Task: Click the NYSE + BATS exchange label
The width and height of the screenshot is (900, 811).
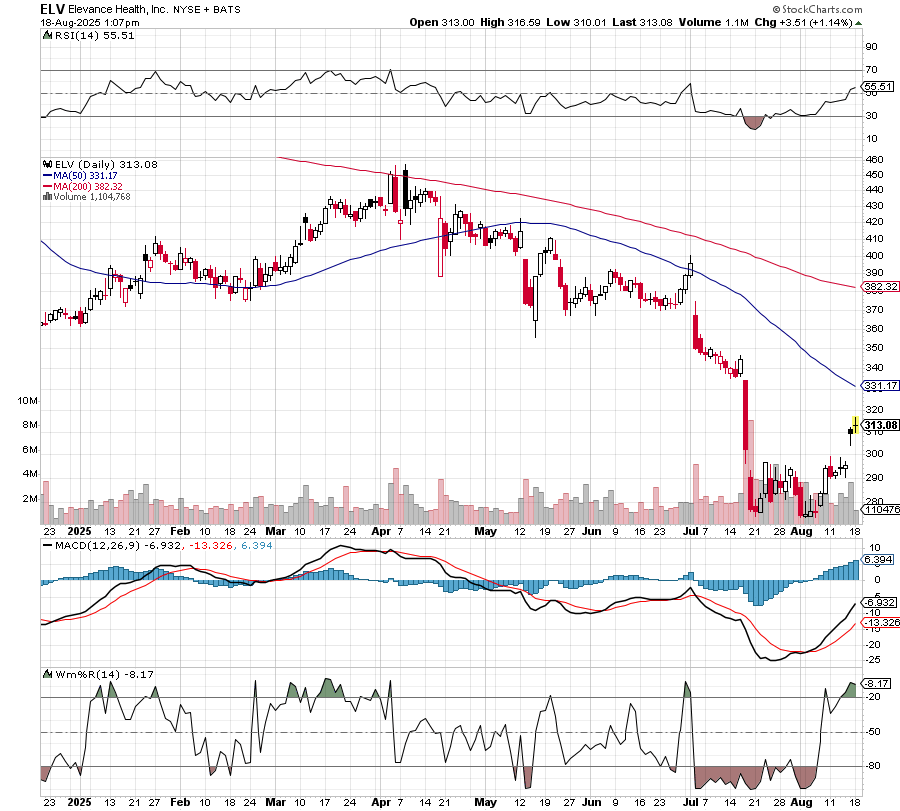Action: point(207,10)
